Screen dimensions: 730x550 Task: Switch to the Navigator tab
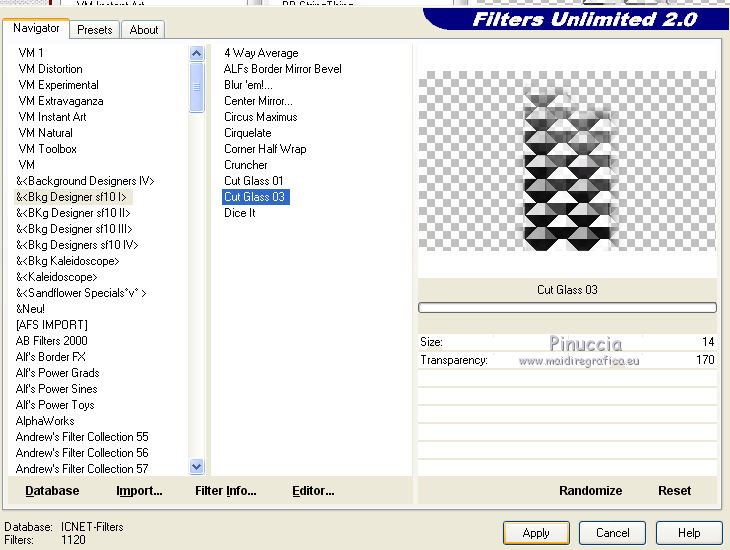click(36, 28)
